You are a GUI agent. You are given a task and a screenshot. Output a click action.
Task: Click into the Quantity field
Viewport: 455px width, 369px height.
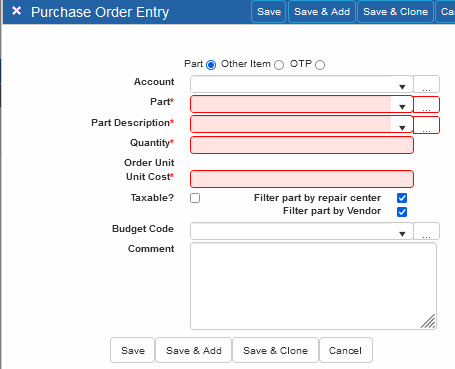pyautogui.click(x=302, y=145)
